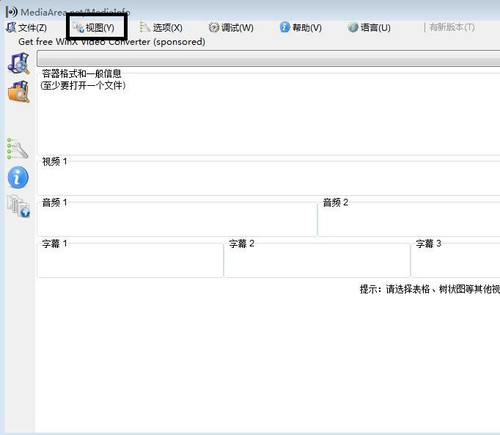Click the options wrench sidebar icon
The image size is (500, 435).
point(18,149)
